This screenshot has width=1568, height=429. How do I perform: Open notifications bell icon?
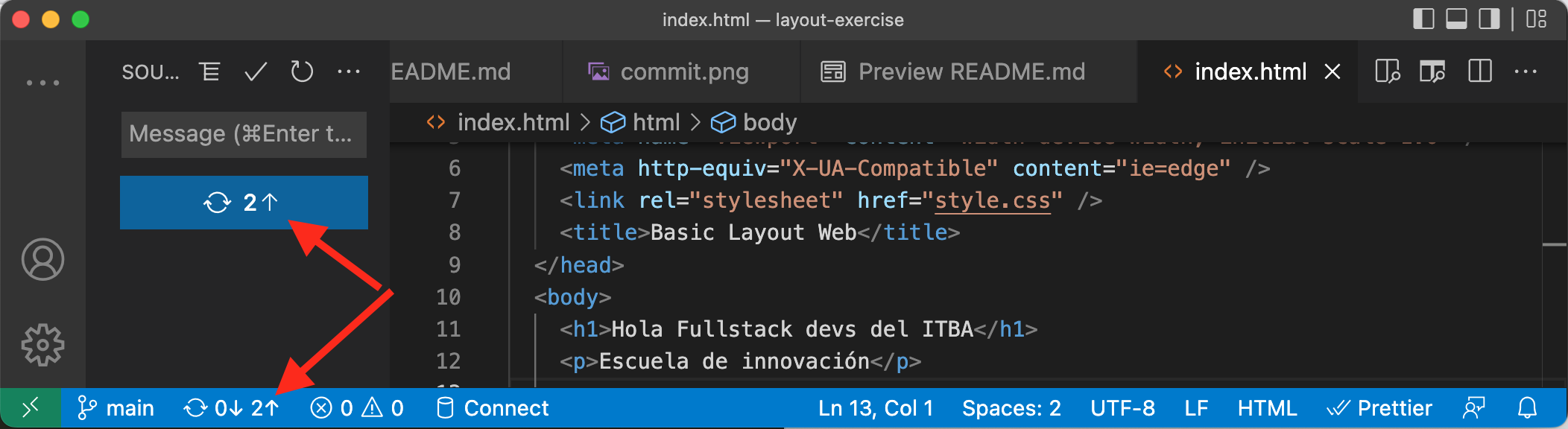tap(1527, 408)
